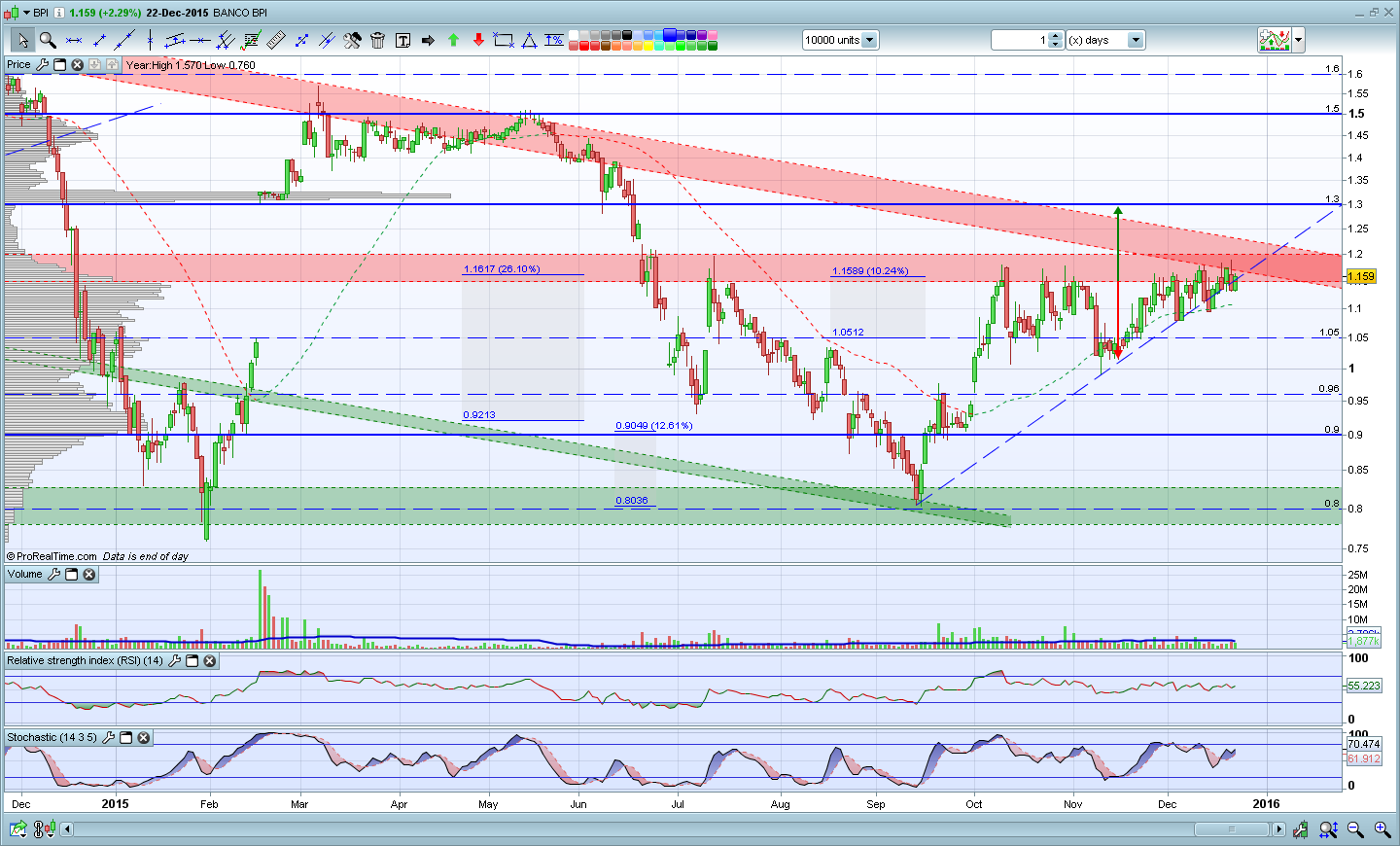
Task: Click the zoom-in magnifier at bottom right
Action: pos(1382,829)
